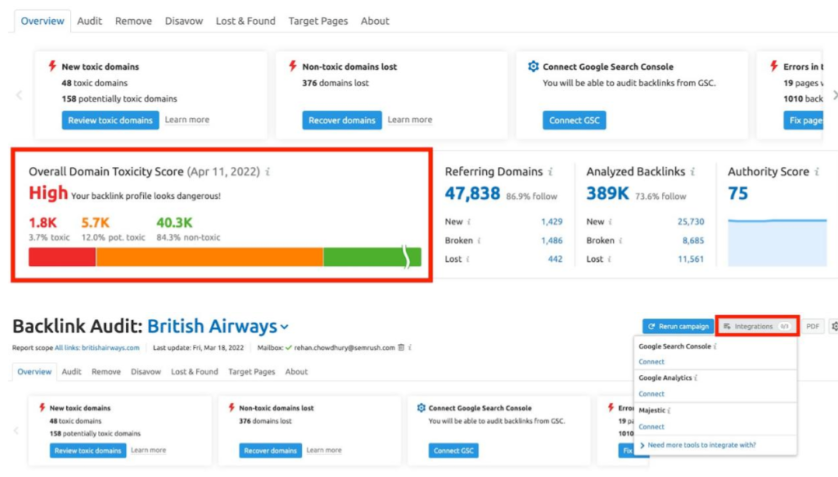The image size is (838, 477).
Task: Click lightning icon on upper New toxic domains card
Action: [52, 66]
